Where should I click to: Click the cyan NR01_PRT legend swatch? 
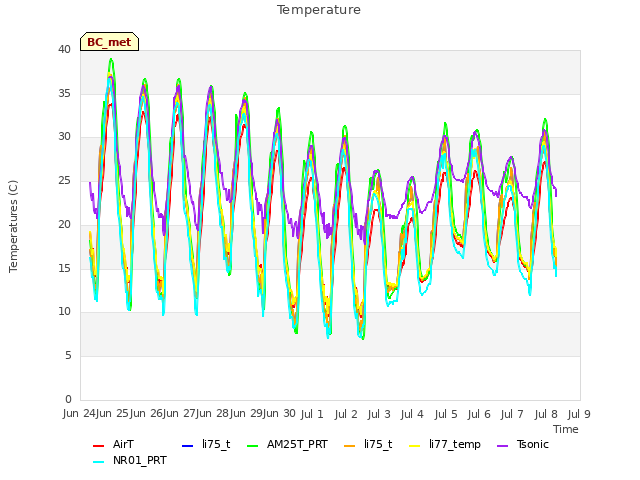pyautogui.click(x=98, y=462)
